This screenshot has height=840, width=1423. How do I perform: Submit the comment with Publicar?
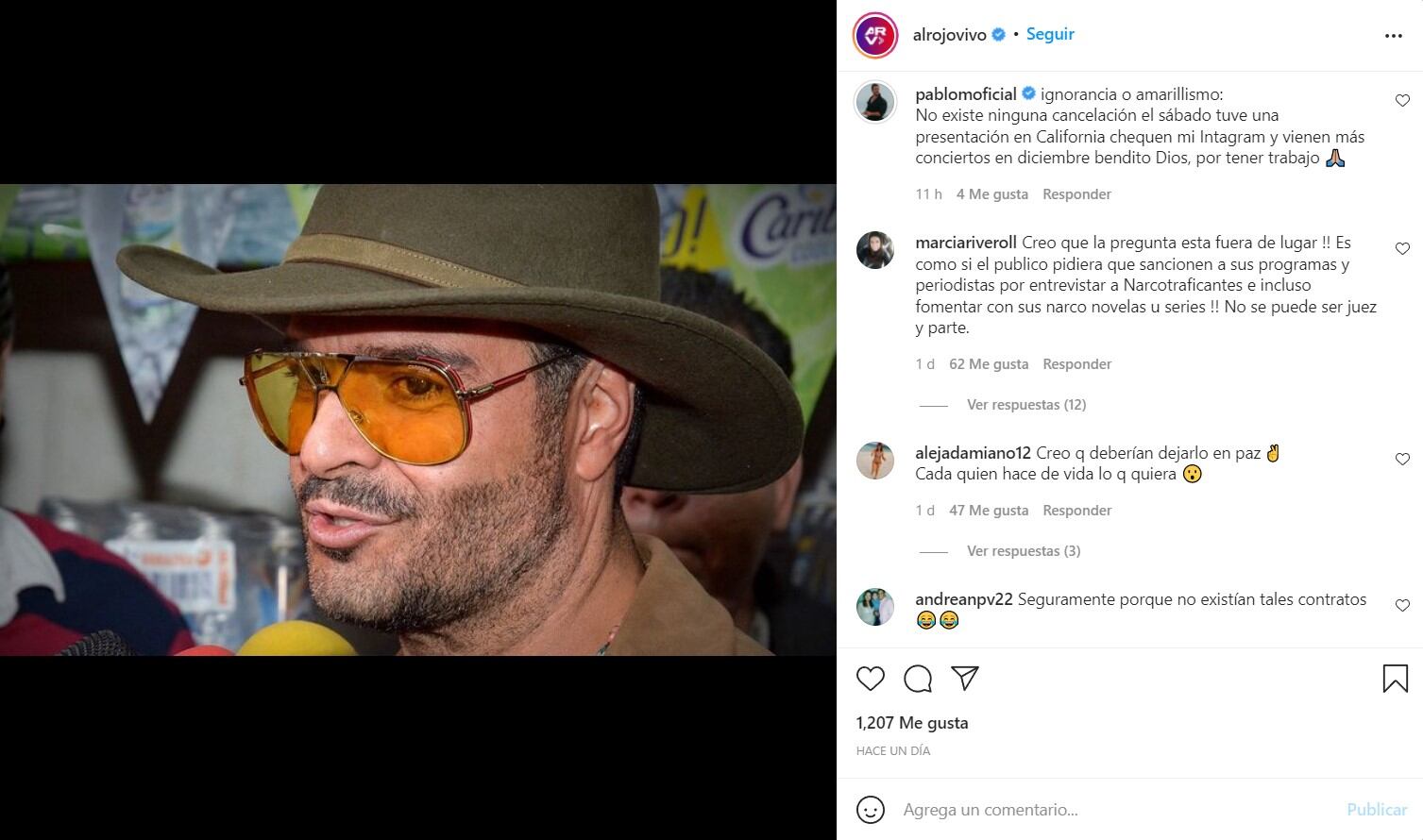pyautogui.click(x=1377, y=810)
